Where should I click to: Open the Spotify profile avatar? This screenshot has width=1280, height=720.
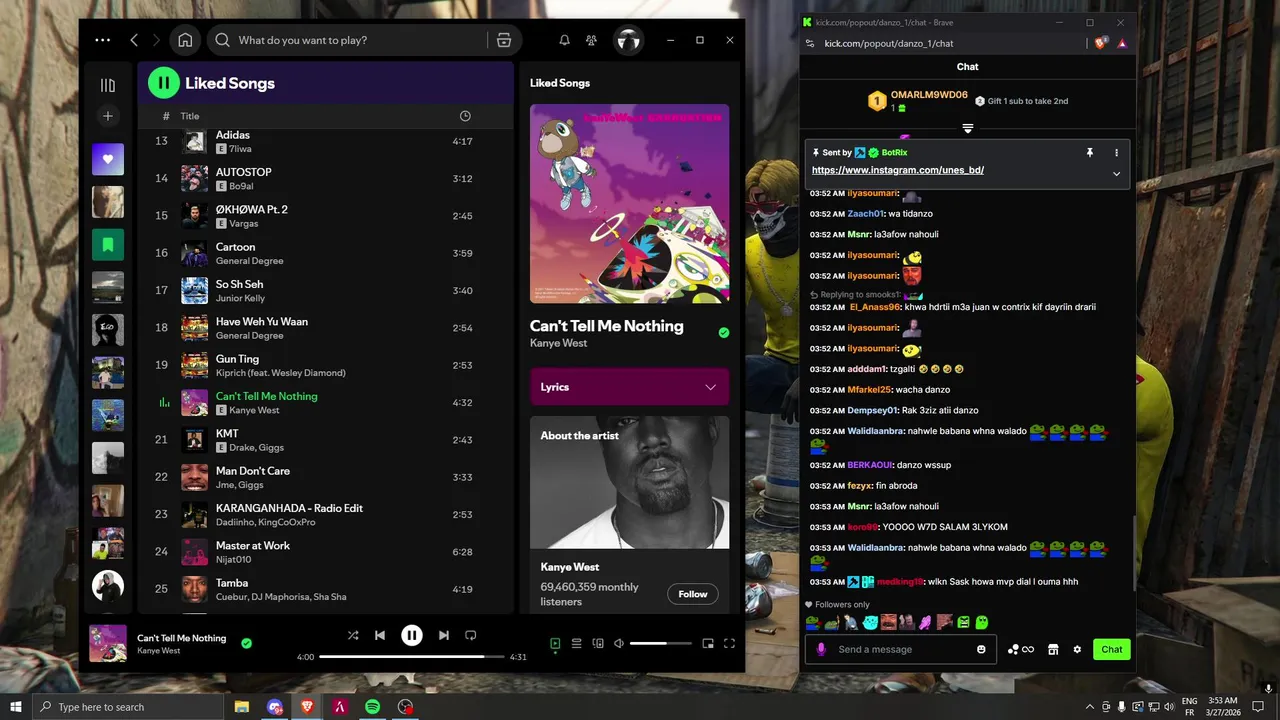(x=628, y=40)
